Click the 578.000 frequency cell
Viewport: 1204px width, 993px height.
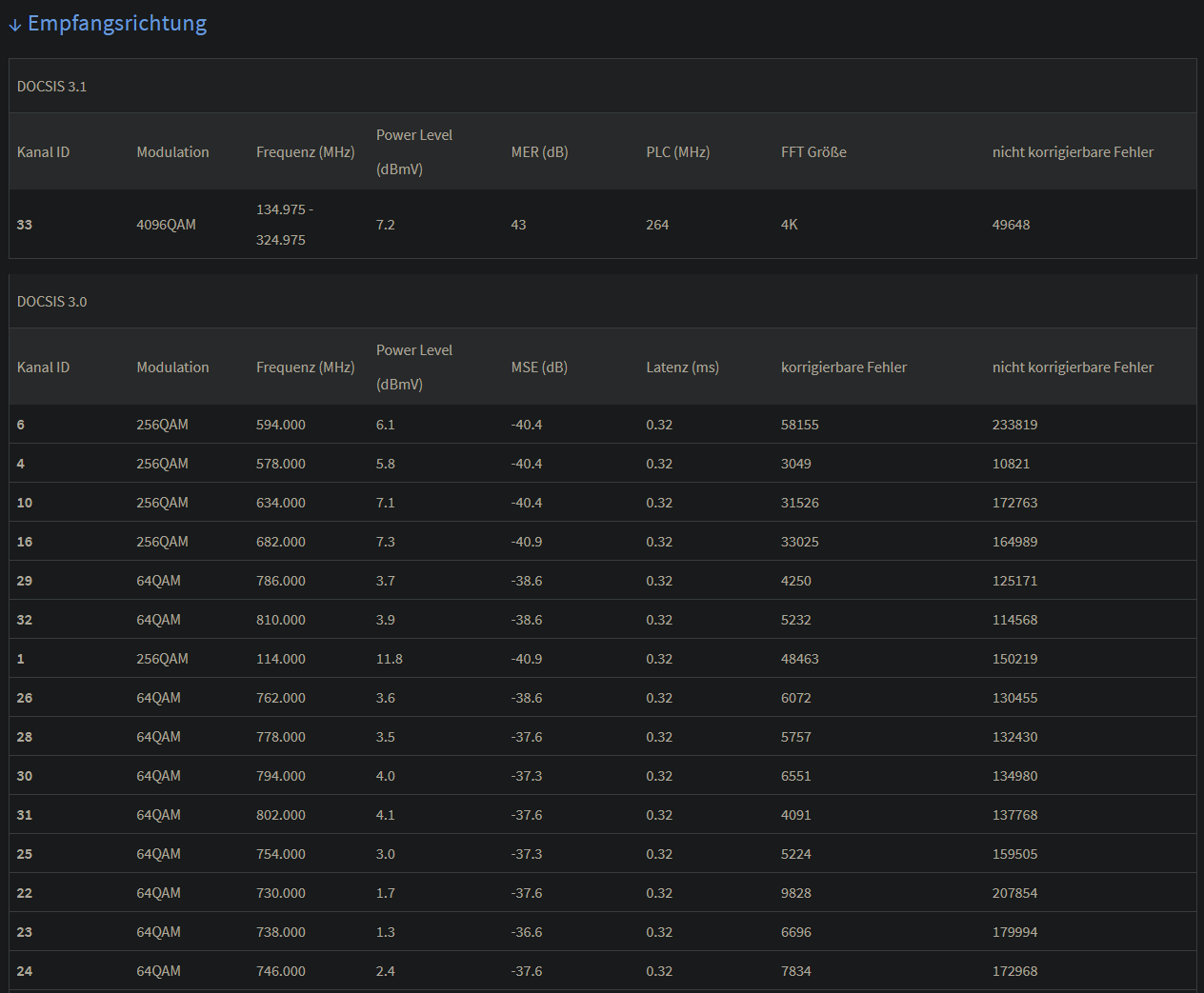point(281,464)
